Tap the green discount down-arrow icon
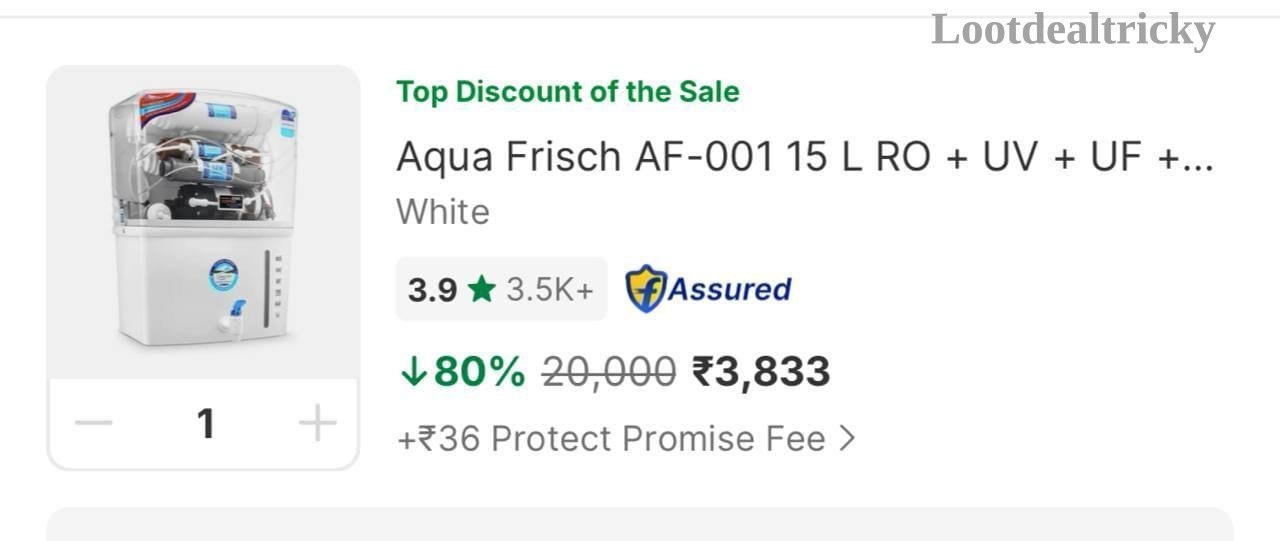Screen dimensions: 1280x541 [412, 372]
